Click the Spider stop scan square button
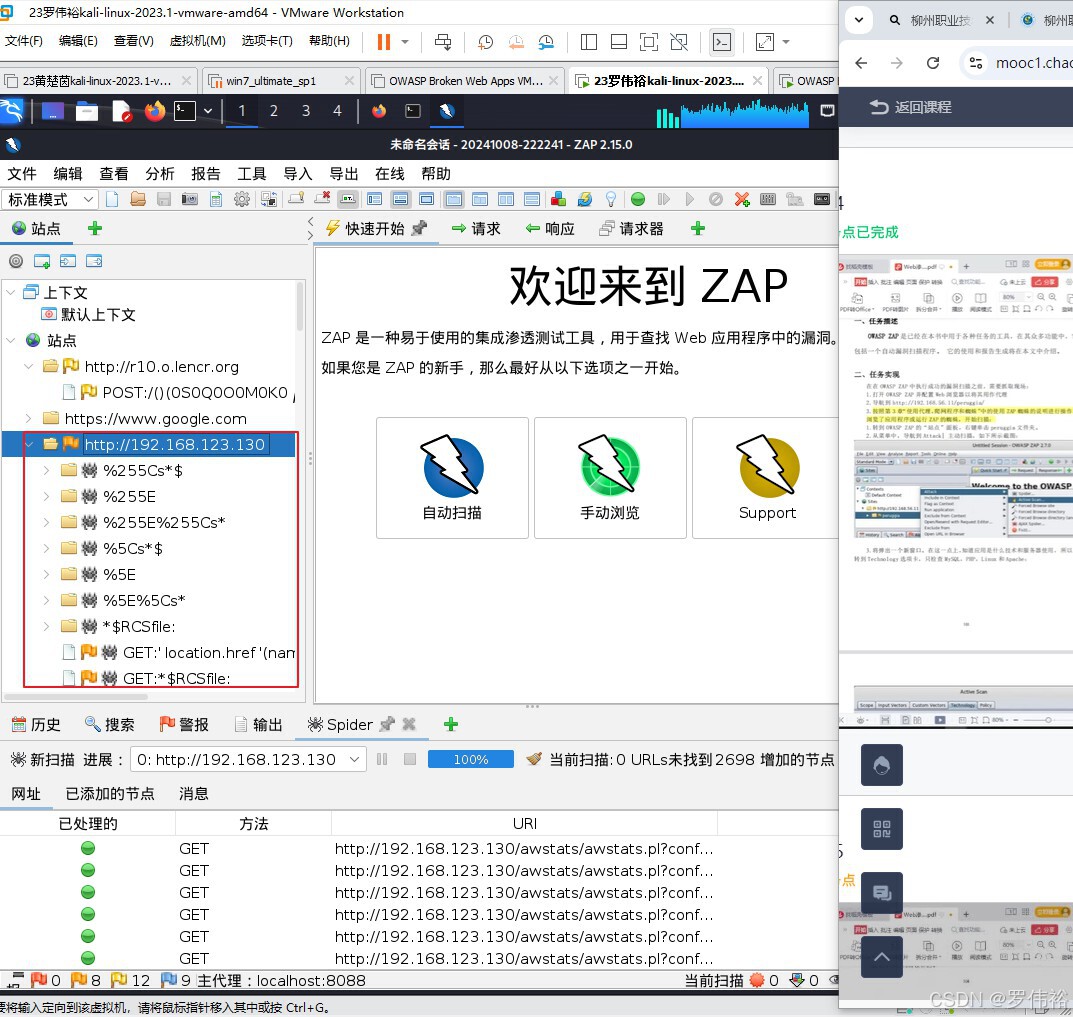This screenshot has height=1017, width=1073. (410, 759)
